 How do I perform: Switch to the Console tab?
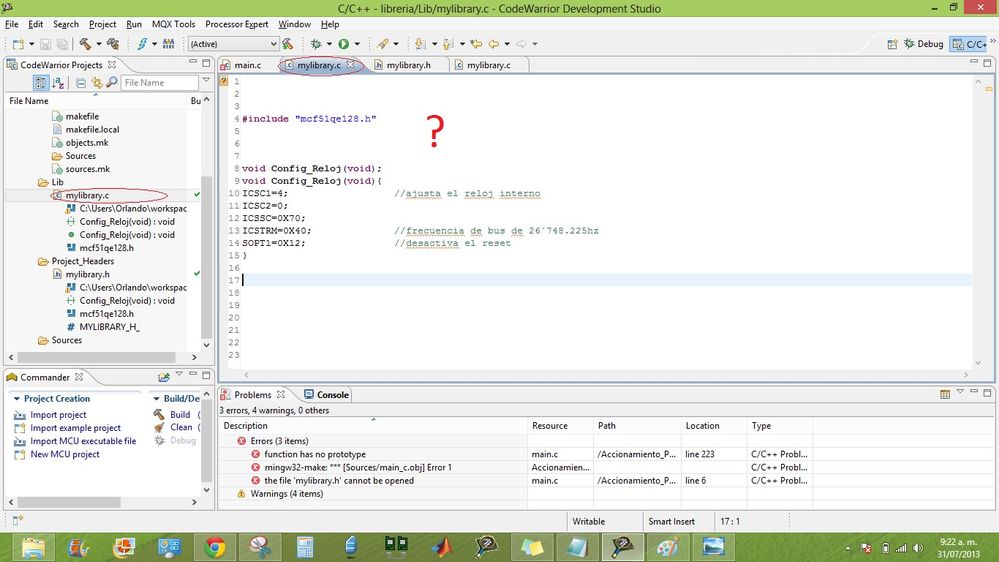tap(327, 395)
